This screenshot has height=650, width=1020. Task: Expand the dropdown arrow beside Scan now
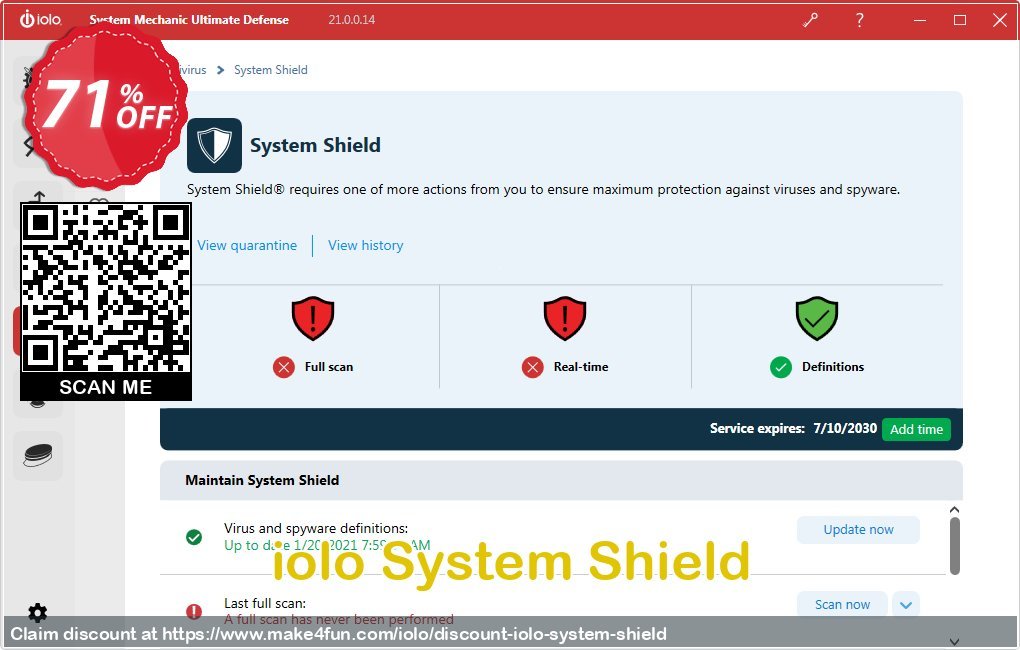pyautogui.click(x=906, y=604)
